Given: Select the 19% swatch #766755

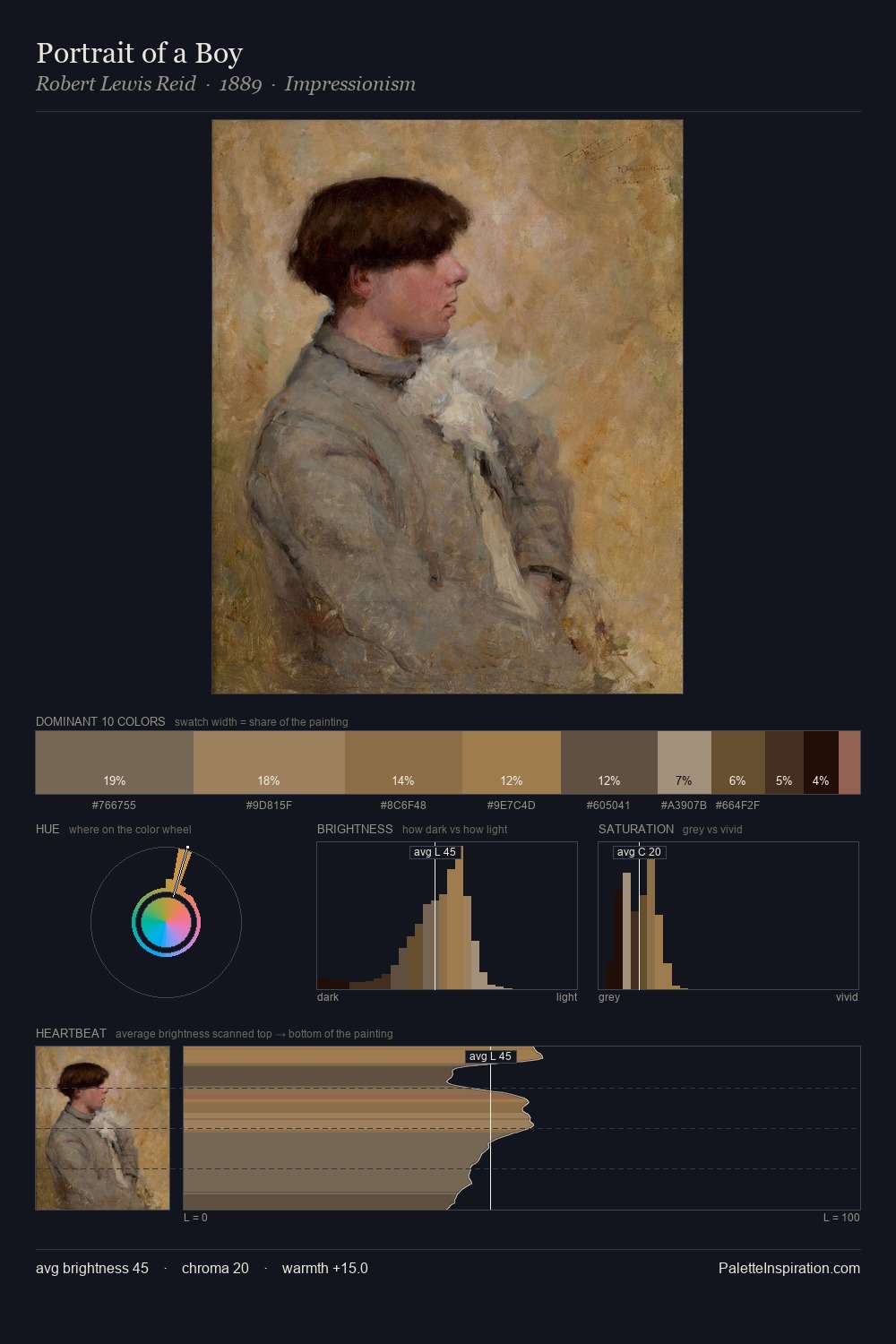Looking at the screenshot, I should (115, 762).
